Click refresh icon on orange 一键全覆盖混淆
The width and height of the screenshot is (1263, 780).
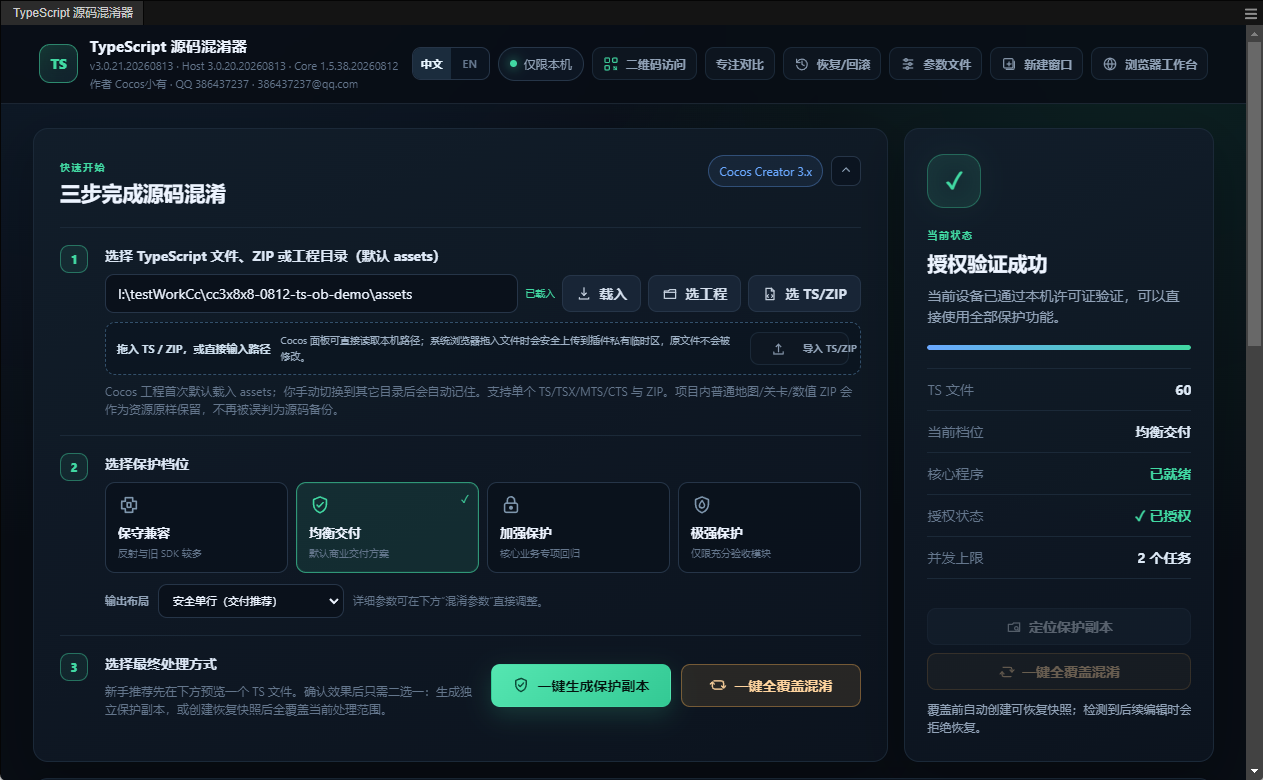[717, 685]
